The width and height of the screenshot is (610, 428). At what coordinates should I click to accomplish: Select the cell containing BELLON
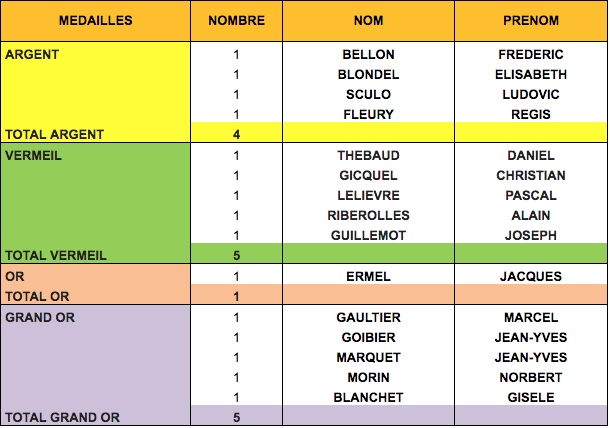(x=368, y=54)
